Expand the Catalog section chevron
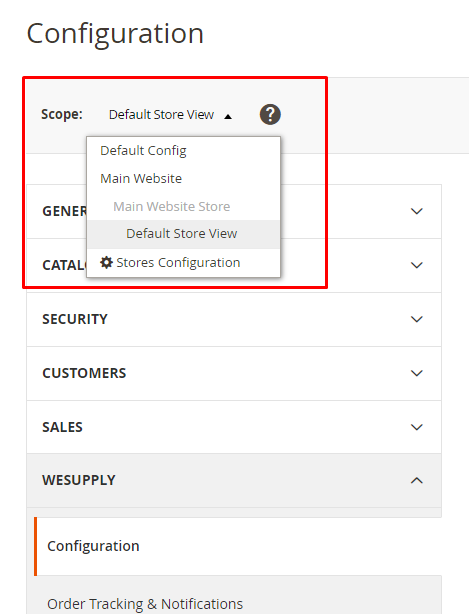Image resolution: width=469 pixels, height=614 pixels. (417, 265)
